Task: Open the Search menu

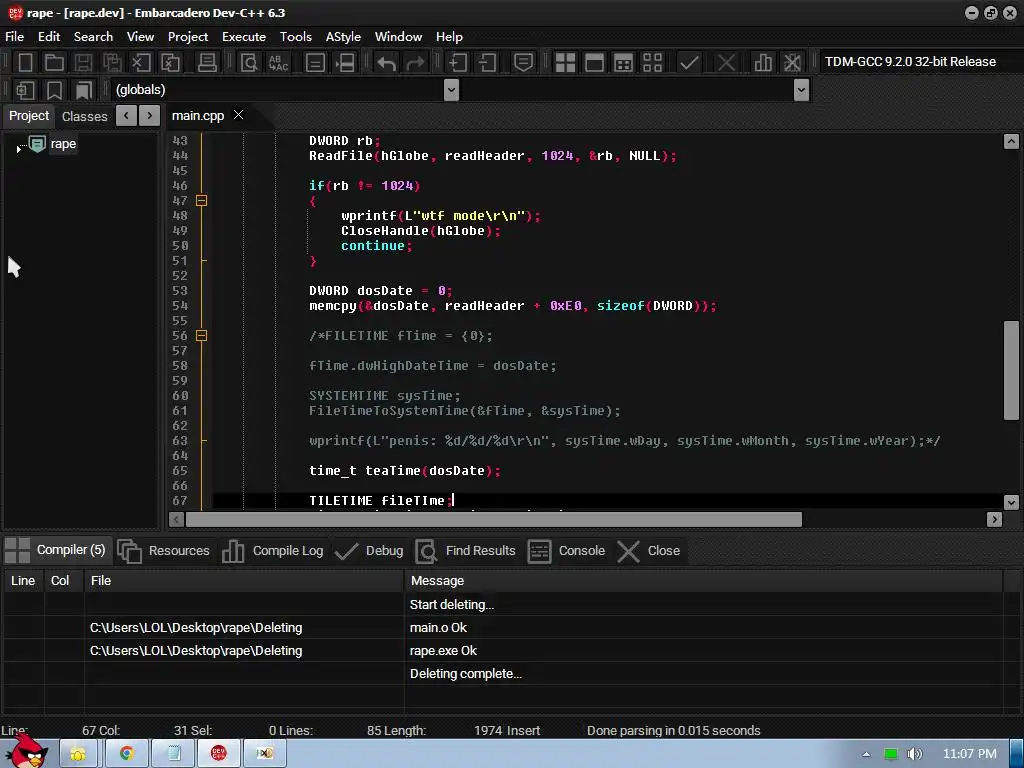Action: (x=93, y=37)
